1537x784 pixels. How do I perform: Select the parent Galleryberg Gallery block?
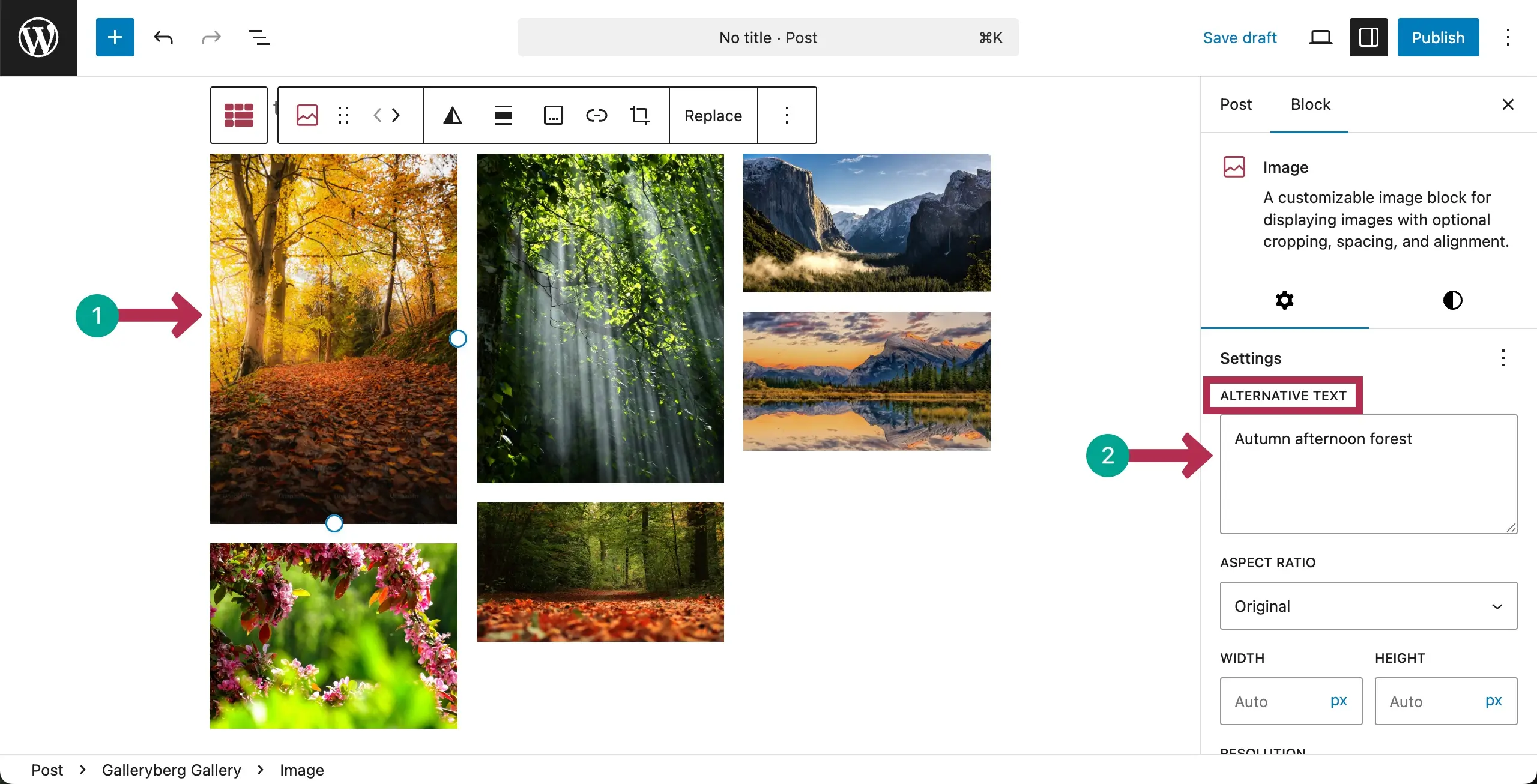pyautogui.click(x=238, y=115)
